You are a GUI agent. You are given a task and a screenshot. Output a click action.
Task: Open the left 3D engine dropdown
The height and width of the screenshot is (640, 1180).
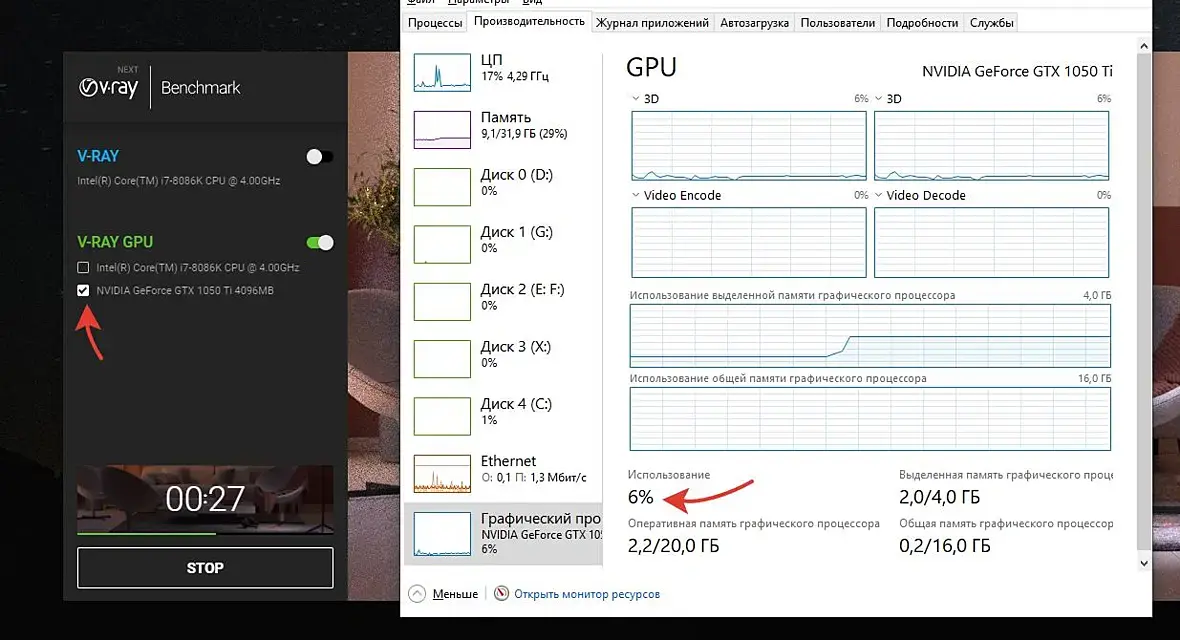pyautogui.click(x=636, y=99)
